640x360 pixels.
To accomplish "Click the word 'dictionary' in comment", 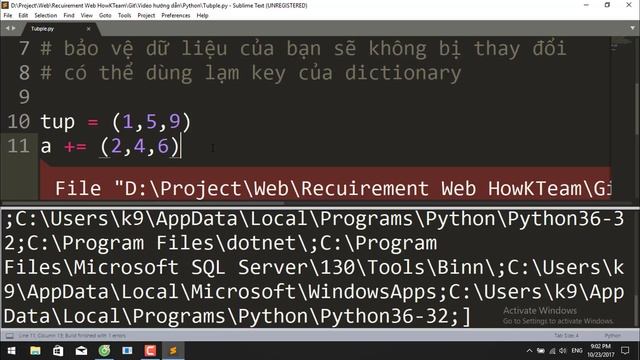I will pos(403,73).
